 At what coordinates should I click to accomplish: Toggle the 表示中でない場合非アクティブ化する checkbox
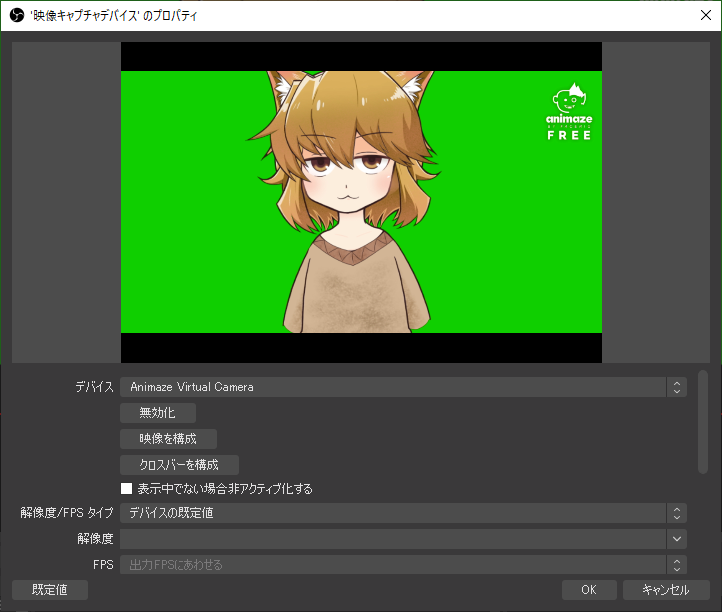pyautogui.click(x=127, y=489)
